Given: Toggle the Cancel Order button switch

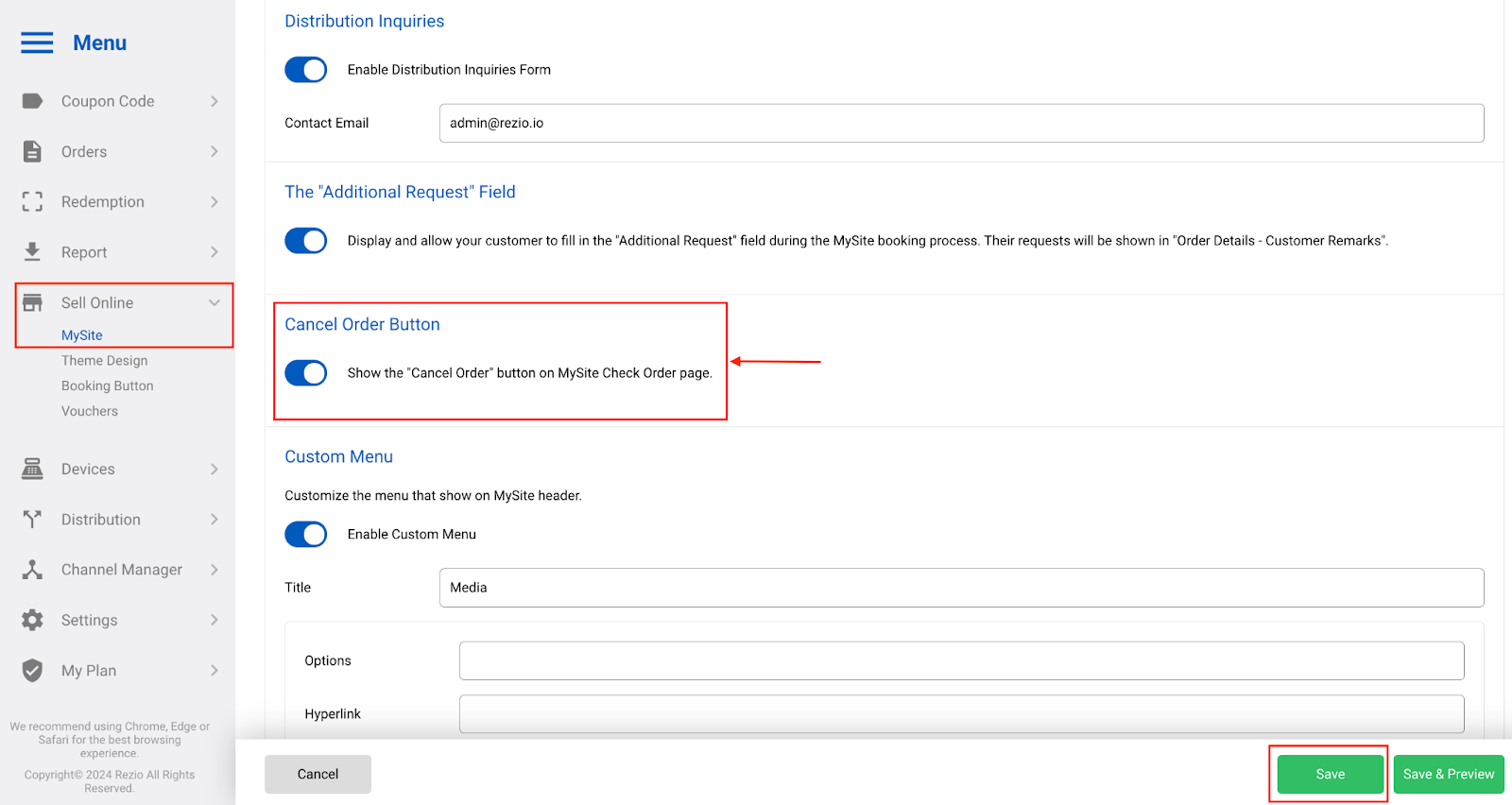Looking at the screenshot, I should [306, 373].
